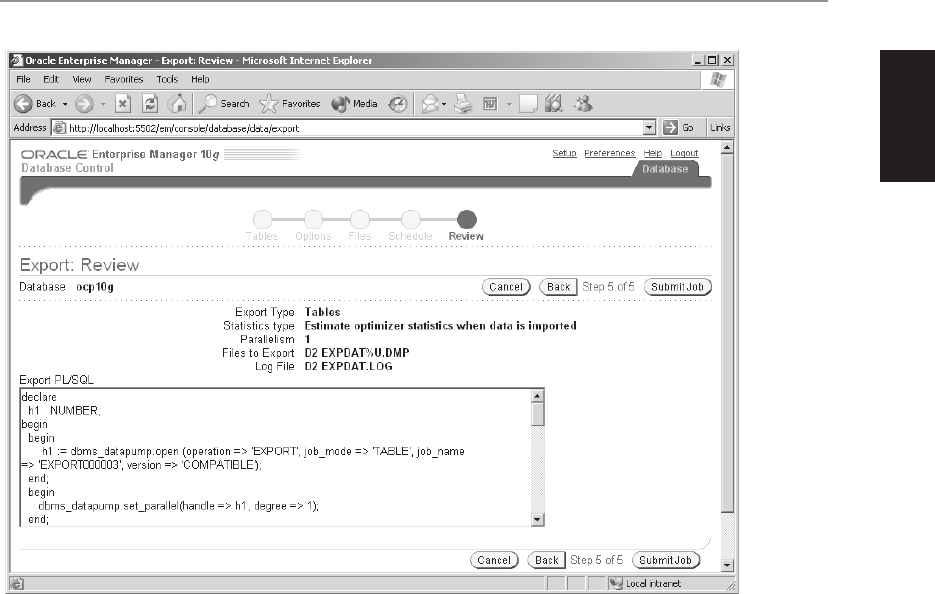Click the top Submit Job button

pos(677,287)
